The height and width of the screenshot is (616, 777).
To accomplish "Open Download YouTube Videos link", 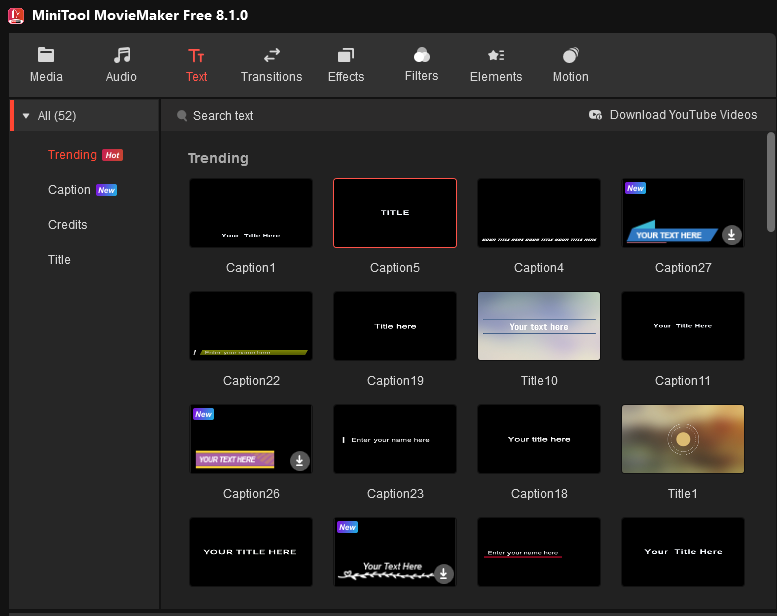I will point(683,115).
